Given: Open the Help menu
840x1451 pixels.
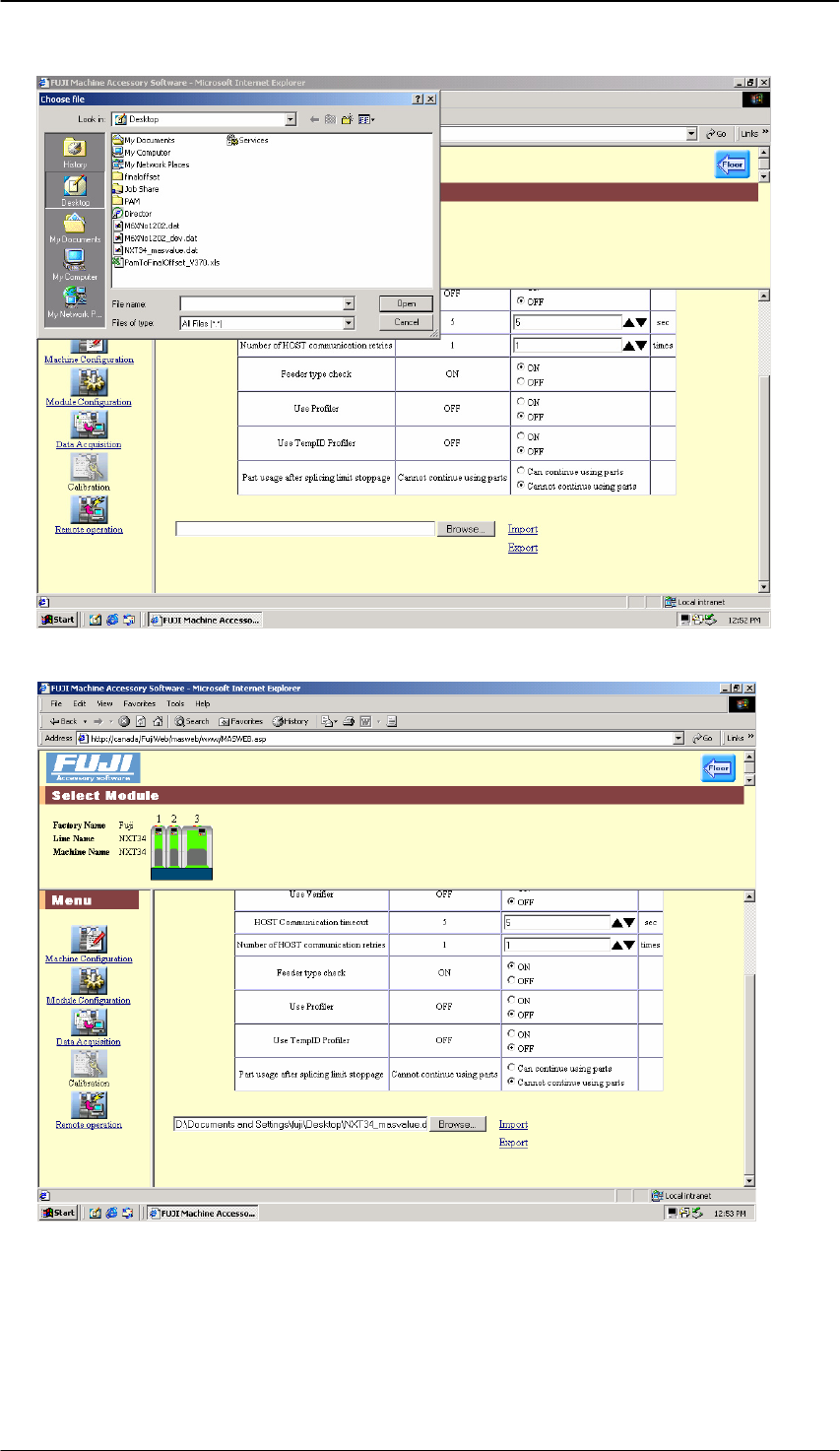Looking at the screenshot, I should (x=202, y=703).
